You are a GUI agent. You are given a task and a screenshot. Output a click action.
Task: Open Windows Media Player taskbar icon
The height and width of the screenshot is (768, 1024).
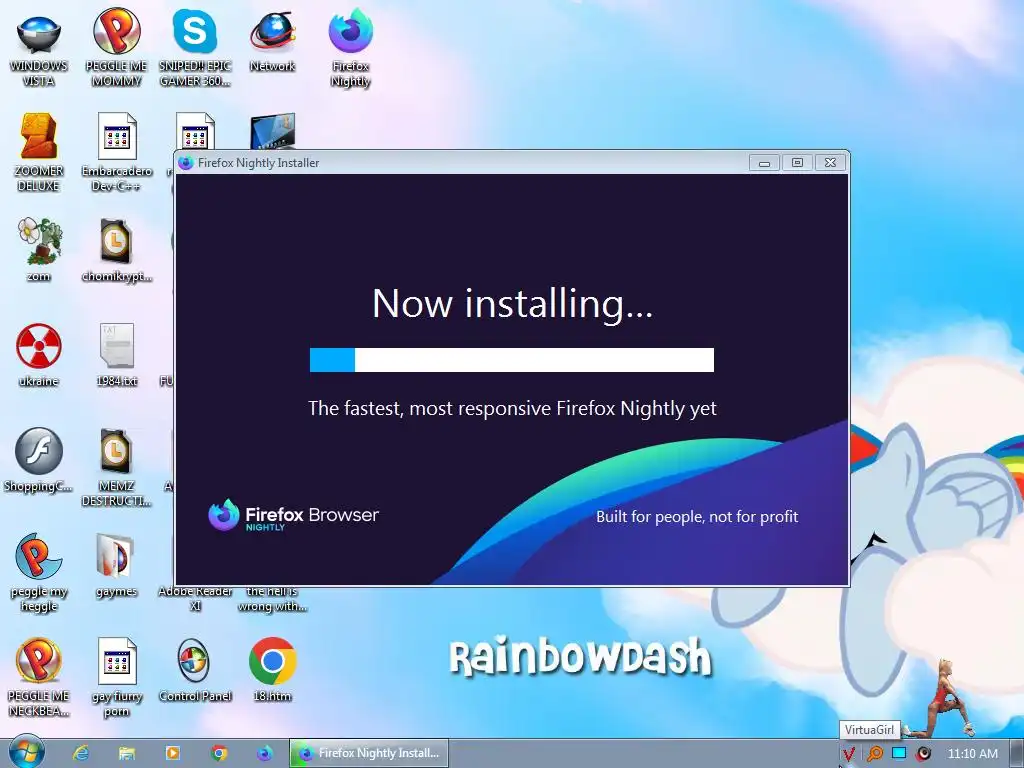(172, 753)
